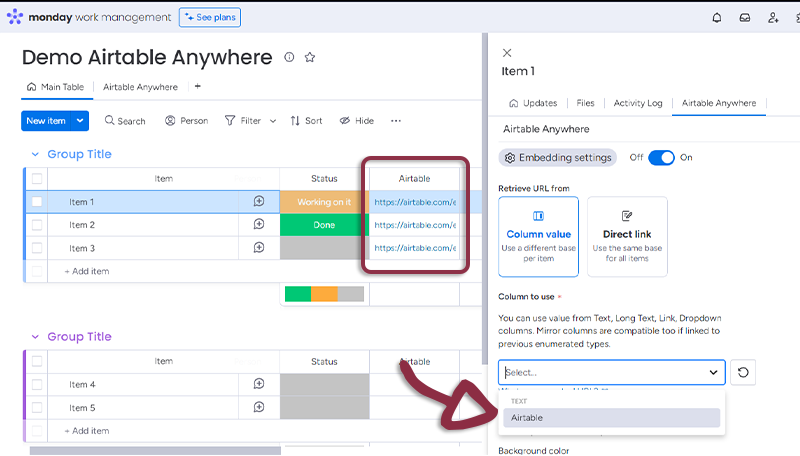Image resolution: width=800 pixels, height=456 pixels.
Task: Click refresh icon beside column selector
Action: (x=742, y=372)
